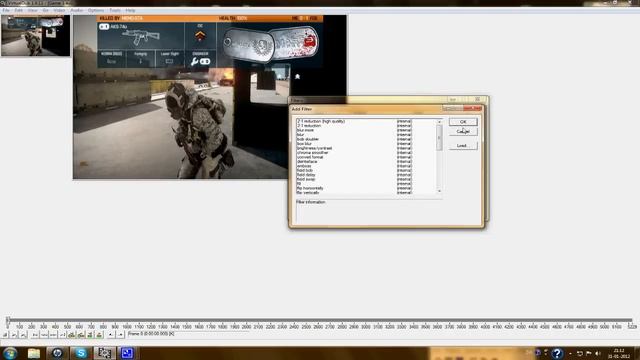Close the Add Filter dialog
The height and width of the screenshot is (360, 640).
(473, 109)
